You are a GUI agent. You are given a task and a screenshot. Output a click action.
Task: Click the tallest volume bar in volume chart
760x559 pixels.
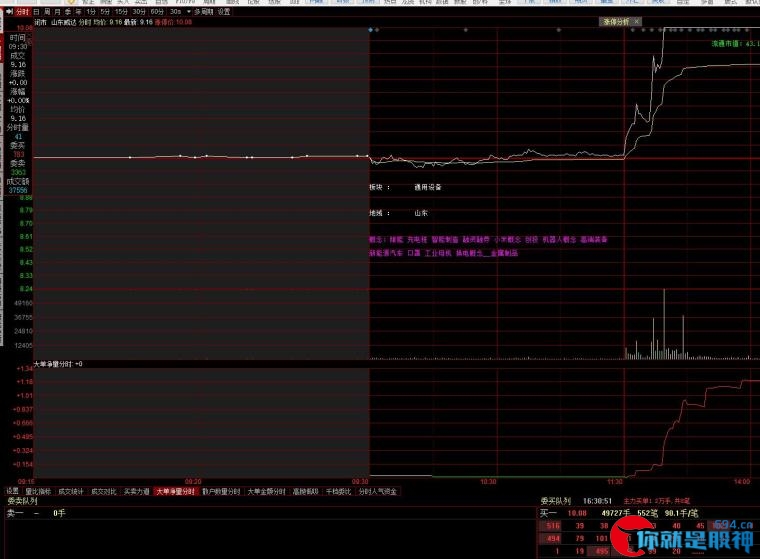[x=664, y=323]
